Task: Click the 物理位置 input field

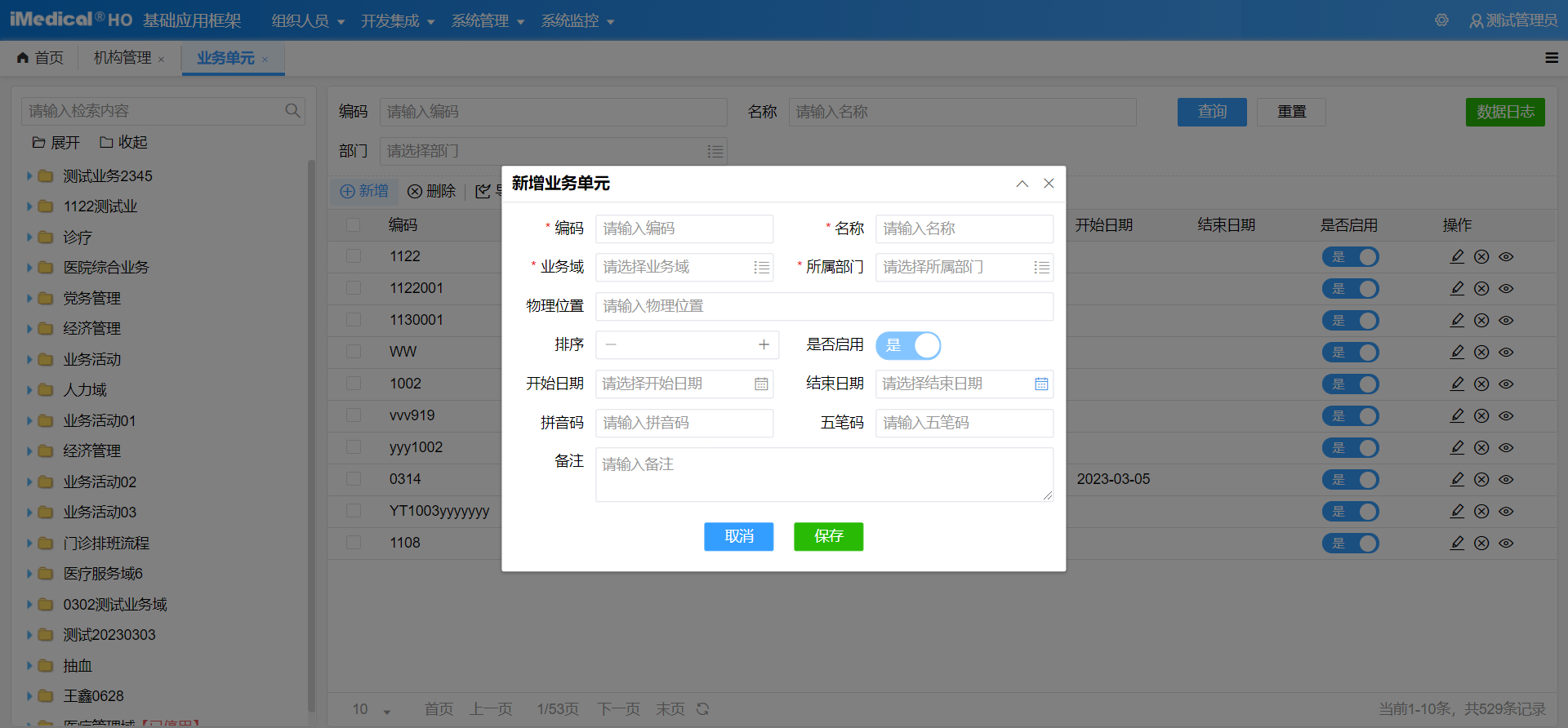Action: click(824, 307)
